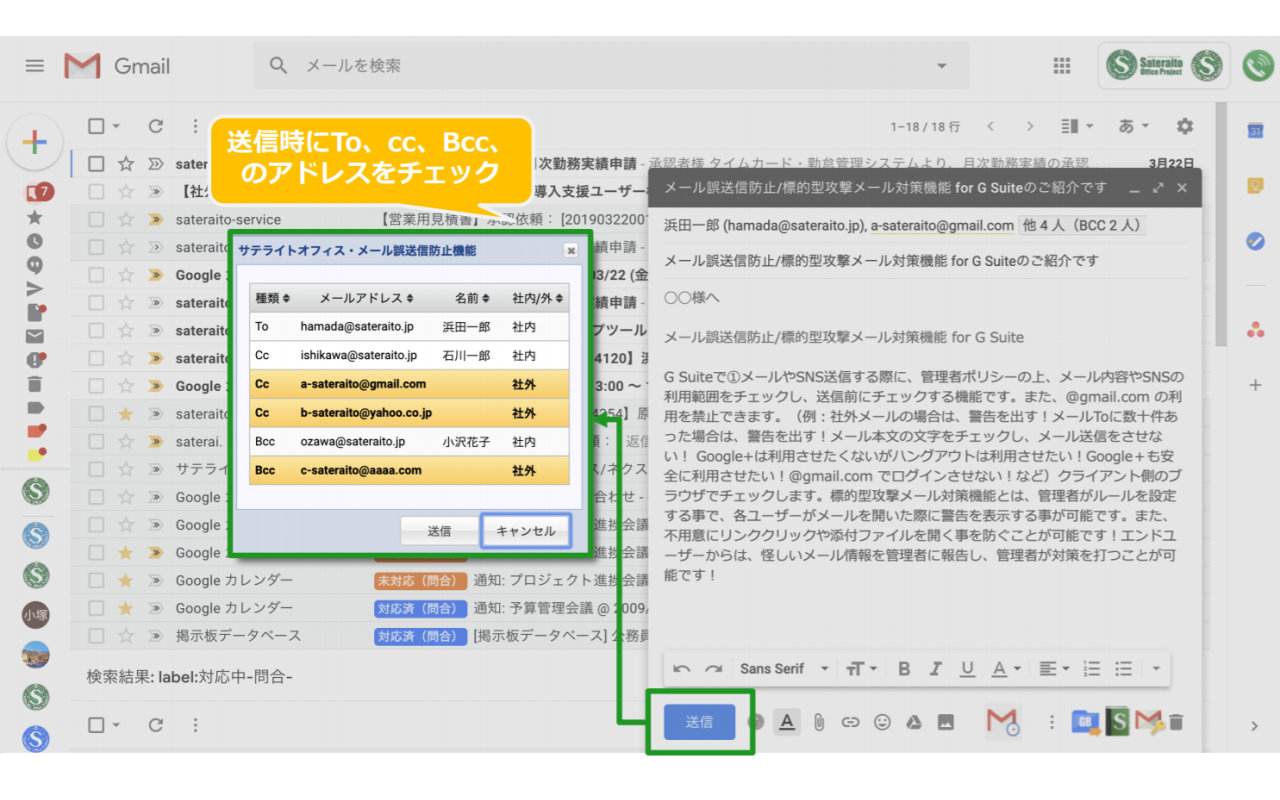1280x800 pixels.
Task: Attach a file using the paperclip icon
Action: point(818,722)
